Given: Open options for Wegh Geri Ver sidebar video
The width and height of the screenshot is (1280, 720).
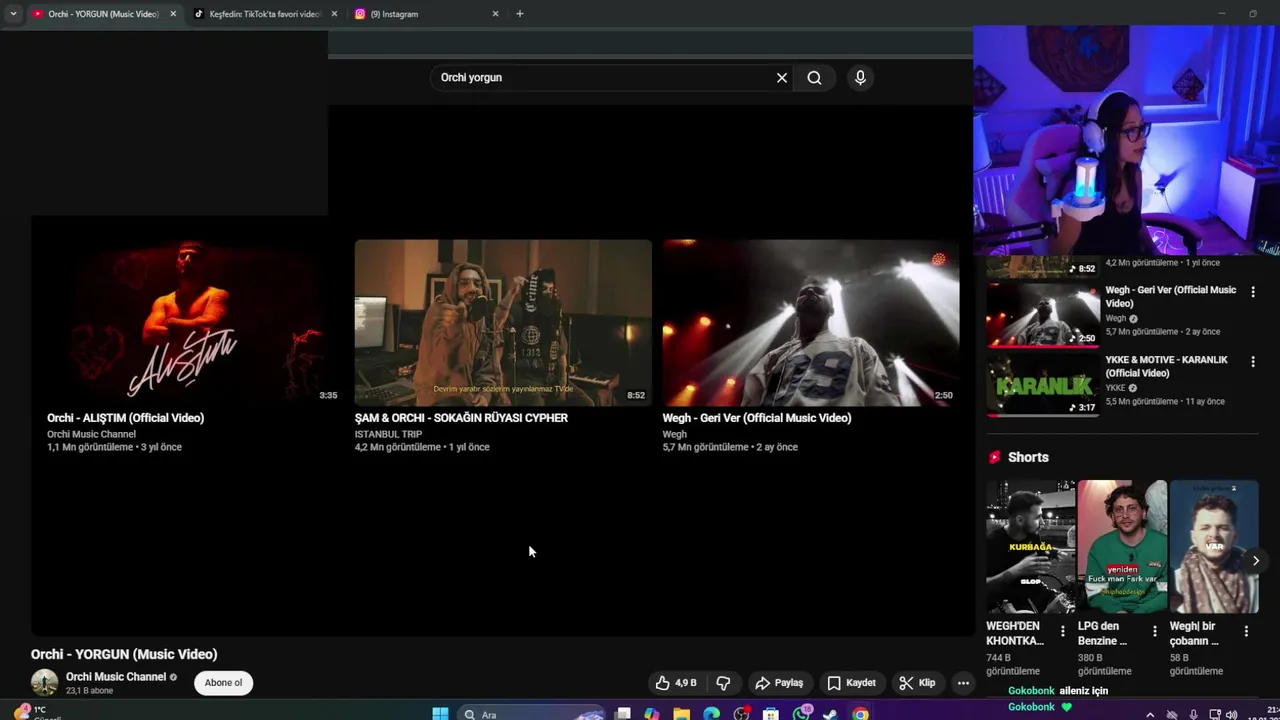Looking at the screenshot, I should point(1253,292).
